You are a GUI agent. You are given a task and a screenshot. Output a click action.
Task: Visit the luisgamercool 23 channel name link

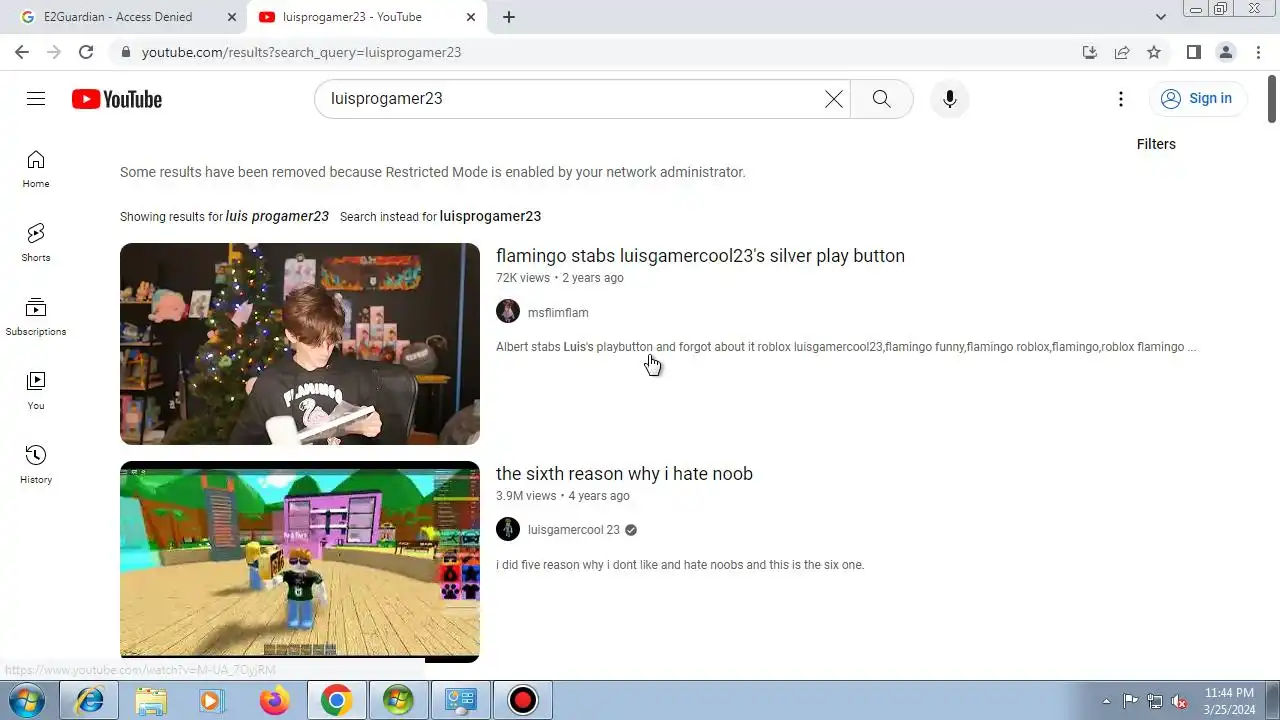tap(574, 530)
